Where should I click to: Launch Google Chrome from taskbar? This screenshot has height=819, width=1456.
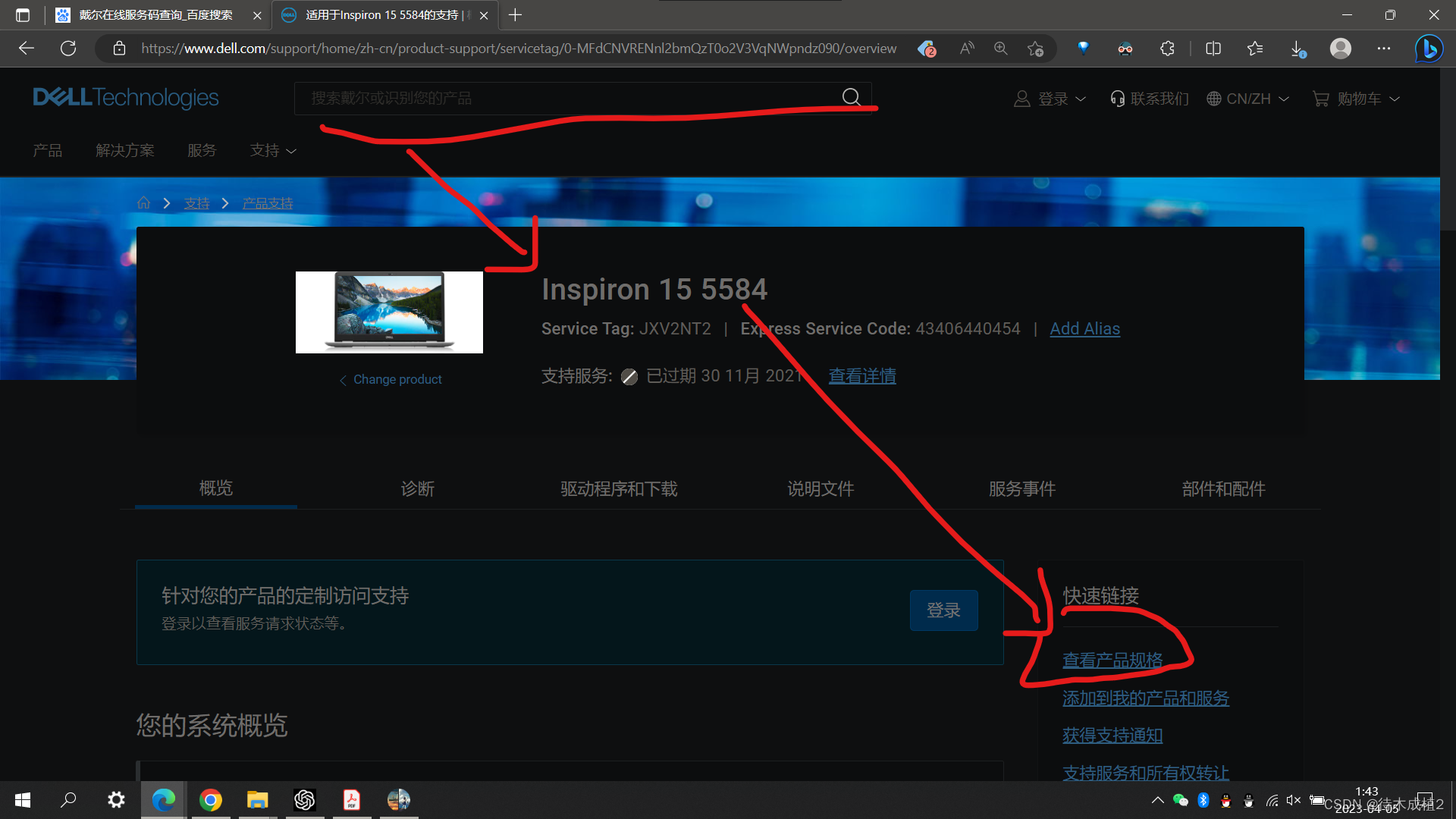[x=211, y=800]
